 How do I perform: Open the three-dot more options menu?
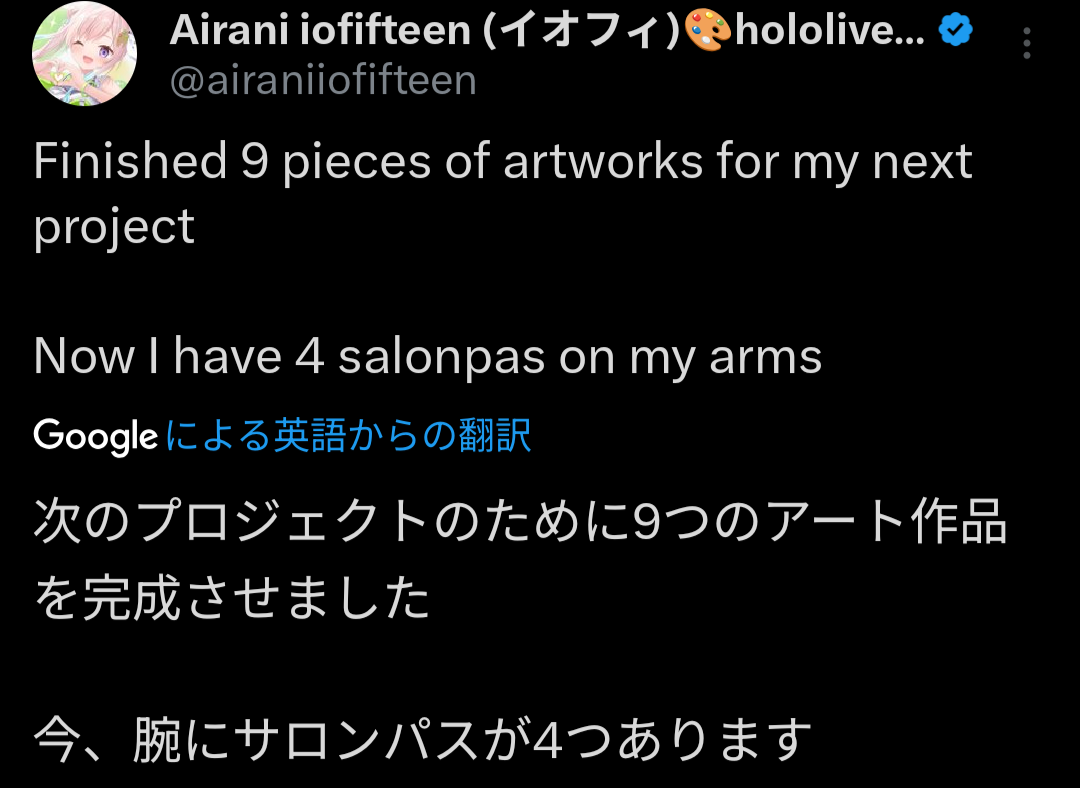point(1026,43)
